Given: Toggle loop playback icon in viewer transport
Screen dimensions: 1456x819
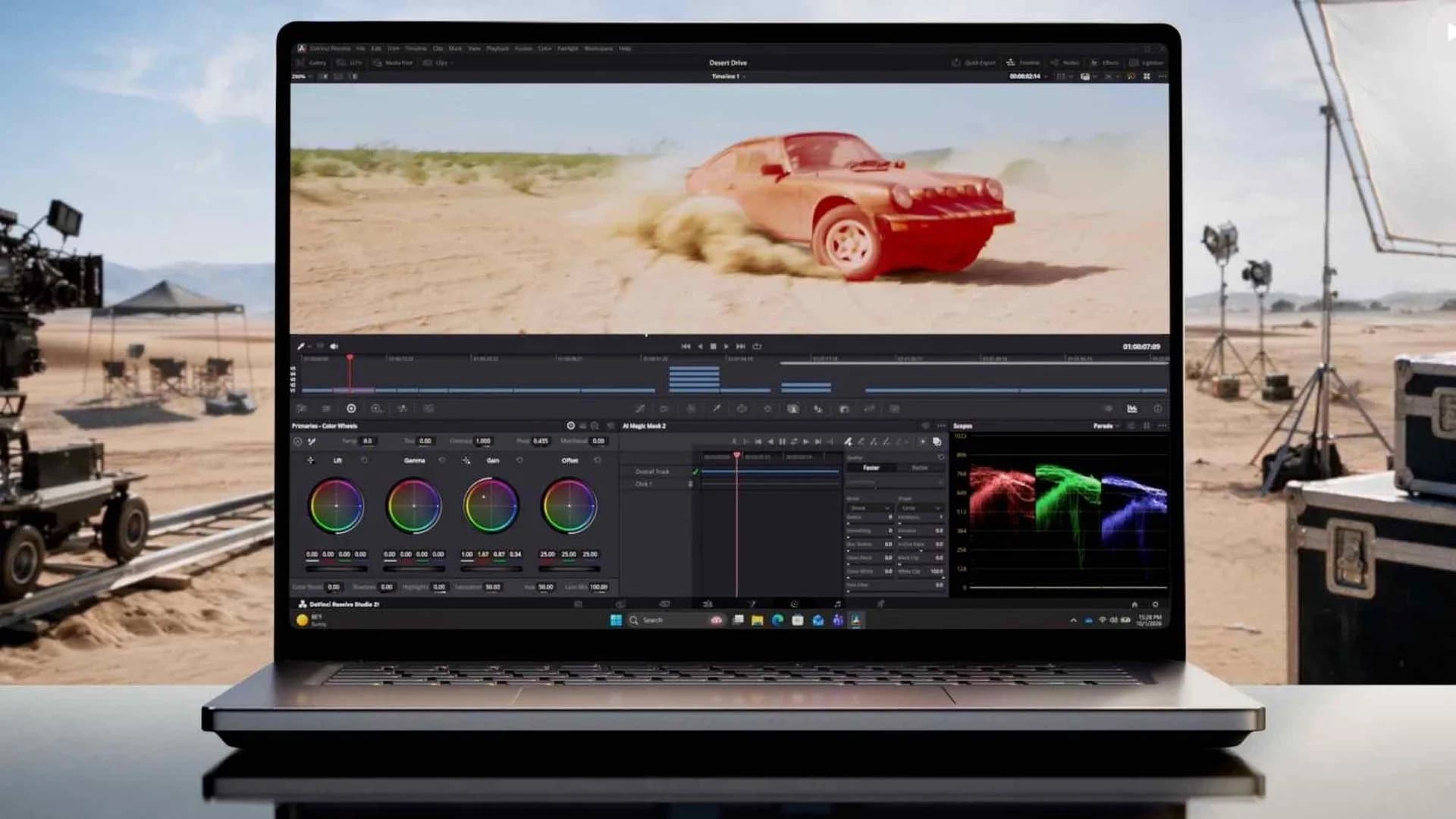Looking at the screenshot, I should tap(756, 347).
